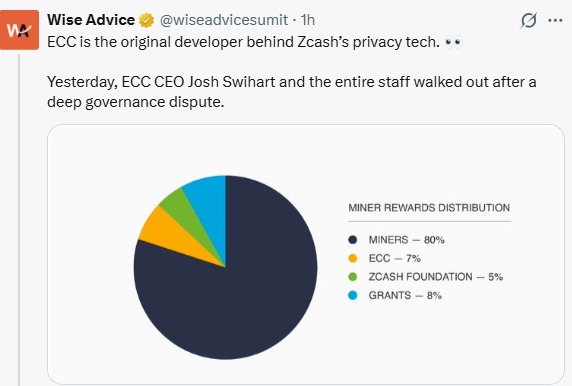Click the Wise Advice display name
This screenshot has width=572, height=386.
(91, 20)
